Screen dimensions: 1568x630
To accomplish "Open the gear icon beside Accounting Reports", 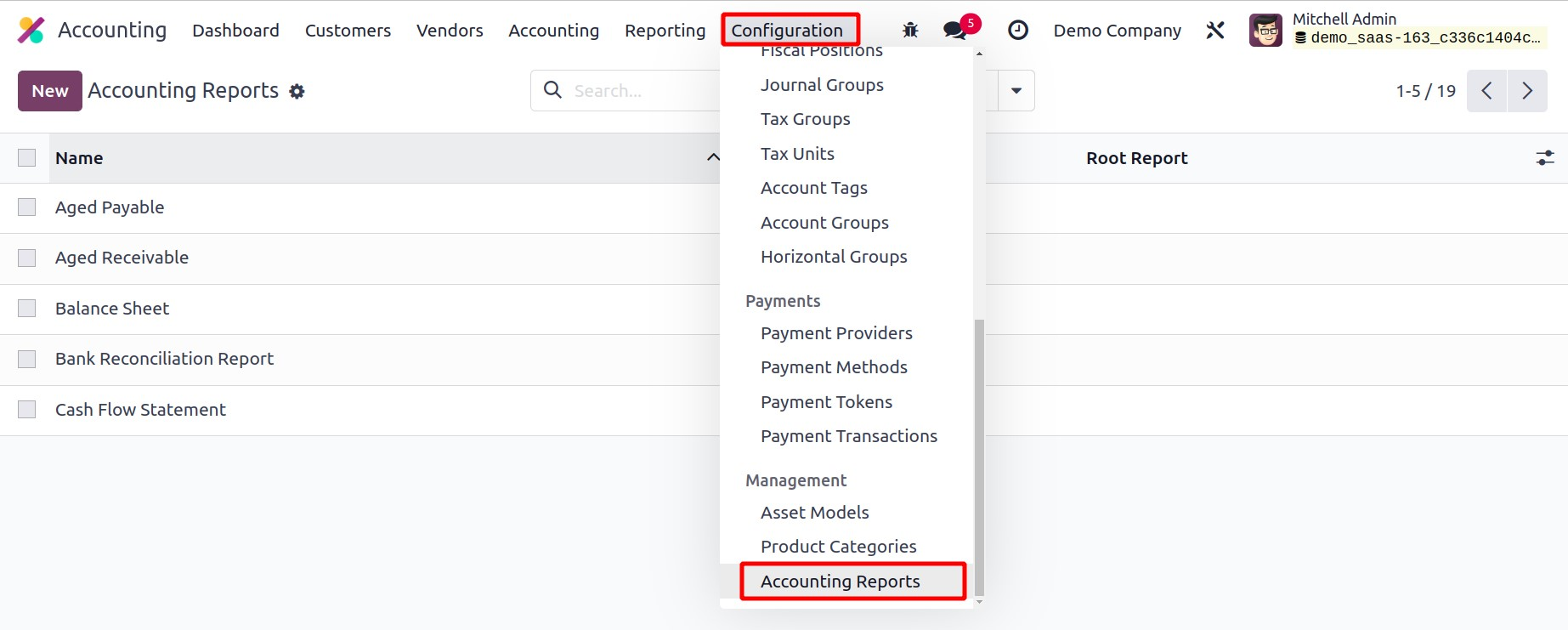I will click(297, 92).
